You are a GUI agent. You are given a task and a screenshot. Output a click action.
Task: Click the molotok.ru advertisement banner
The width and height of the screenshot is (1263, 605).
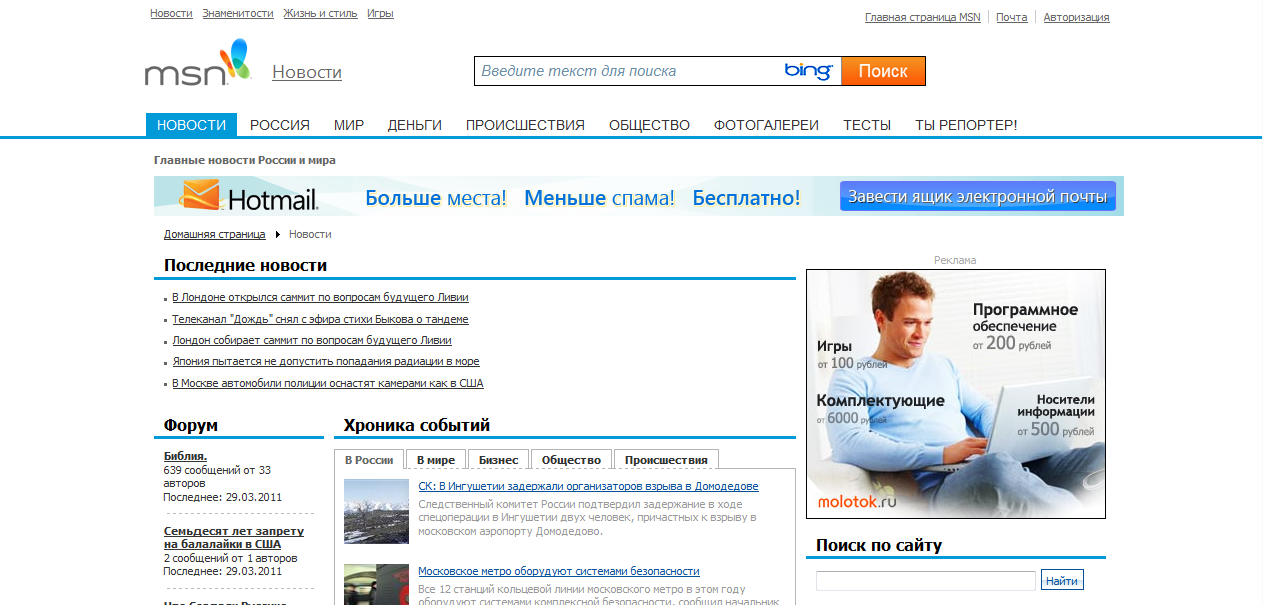pyautogui.click(x=955, y=393)
